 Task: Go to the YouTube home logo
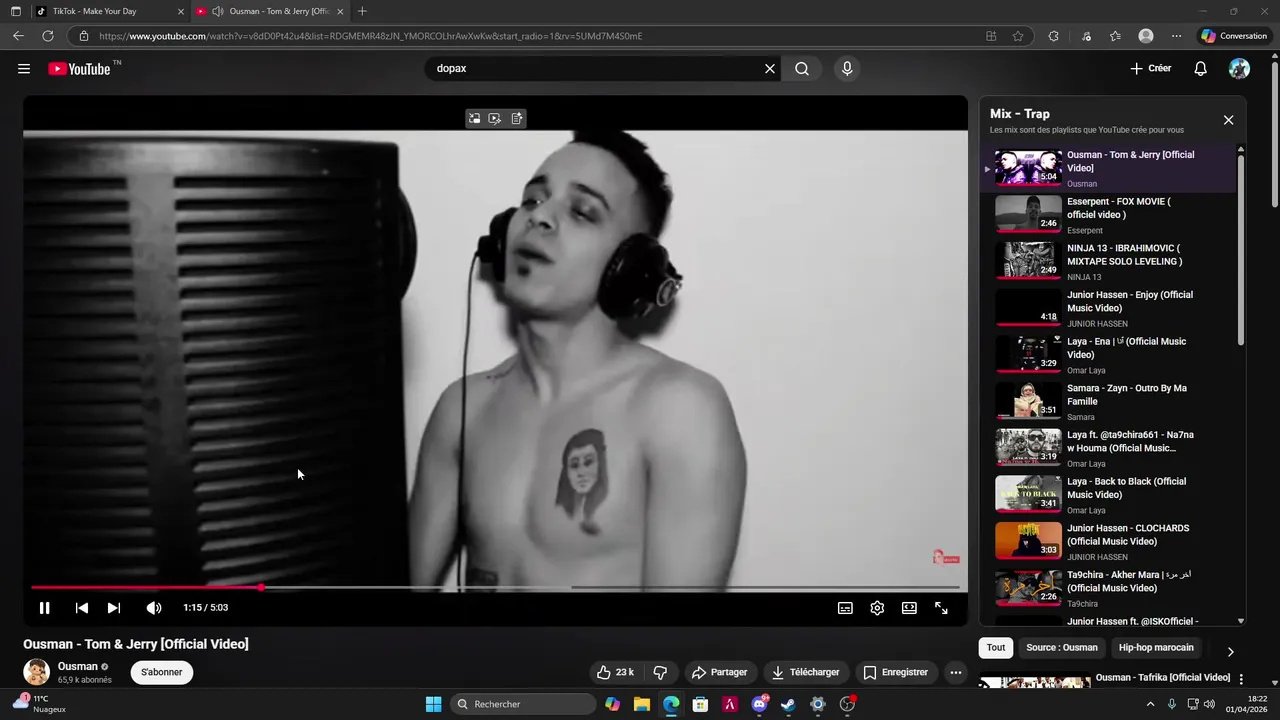point(79,69)
